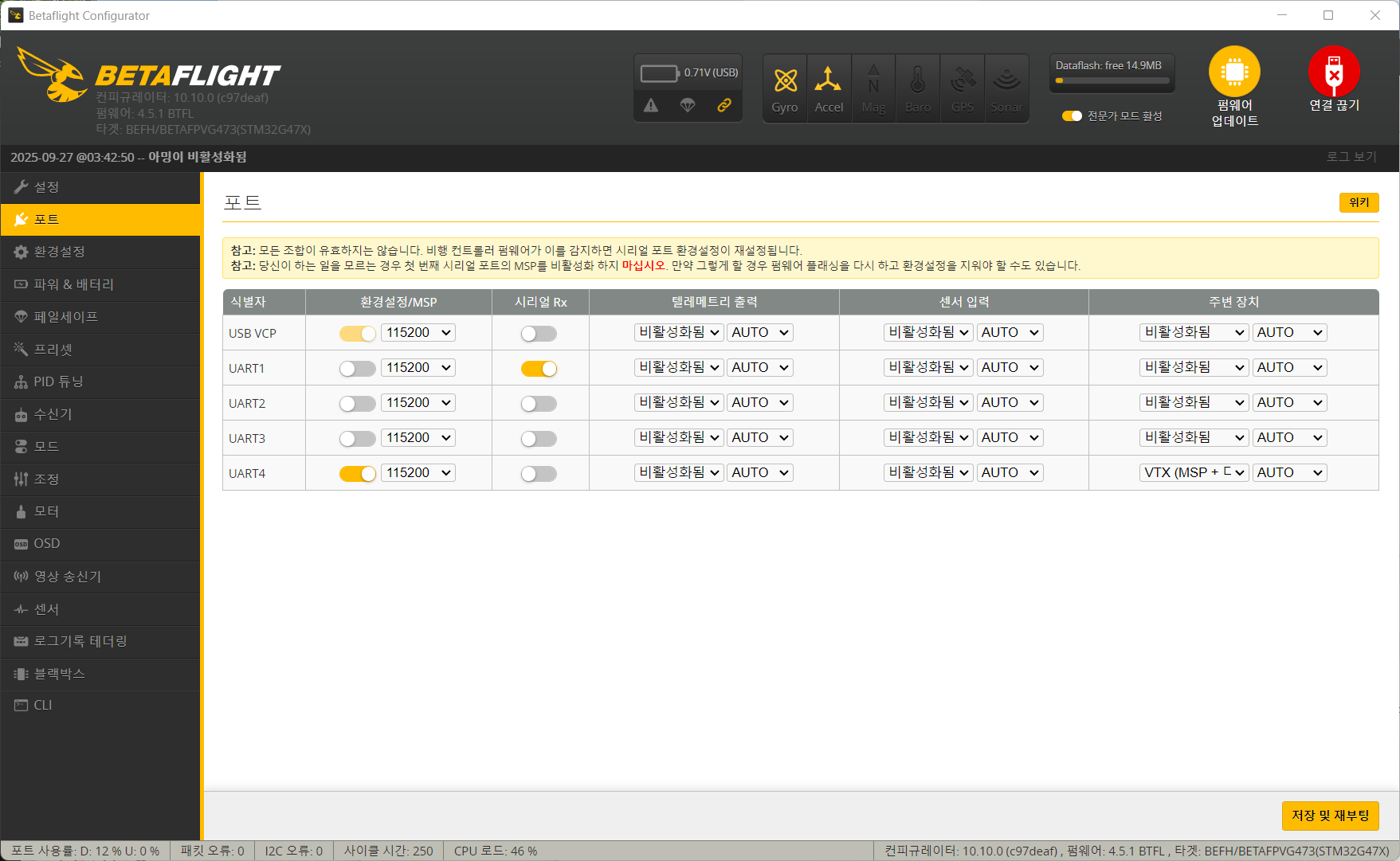The height and width of the screenshot is (861, 1400).
Task: Click the Dataflash free space bar
Action: (x=1112, y=80)
